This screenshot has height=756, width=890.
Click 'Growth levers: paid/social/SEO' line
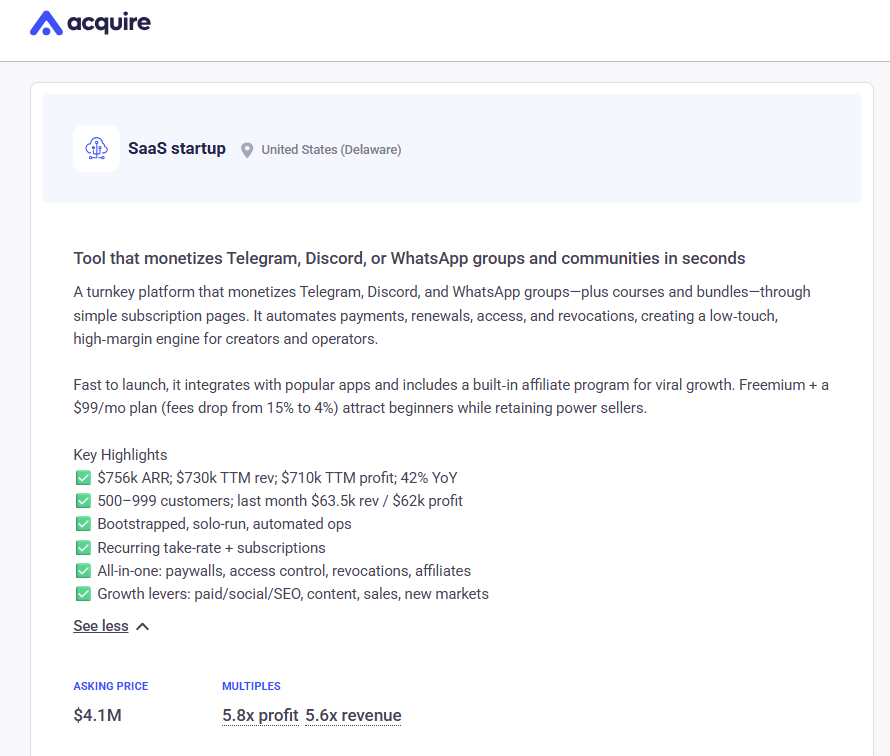(293, 594)
